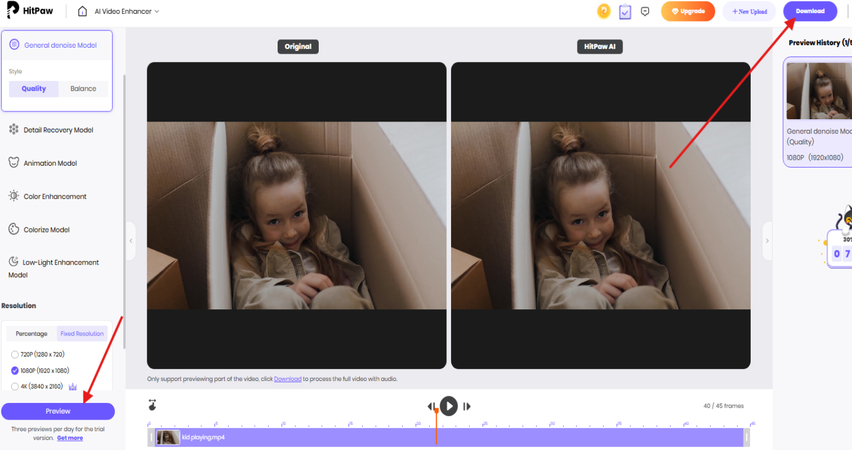The image size is (852, 450).
Task: Go to home via house icon
Action: pos(82,11)
